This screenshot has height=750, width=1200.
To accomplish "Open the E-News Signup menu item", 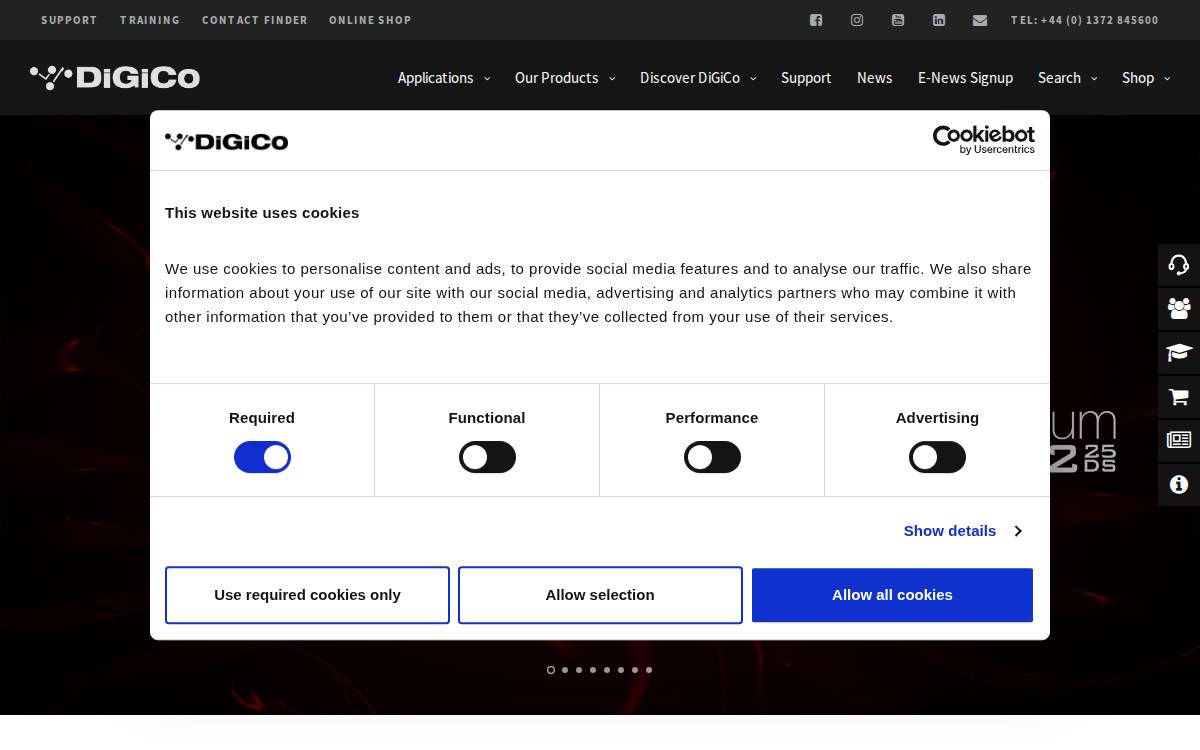I will pyautogui.click(x=965, y=78).
